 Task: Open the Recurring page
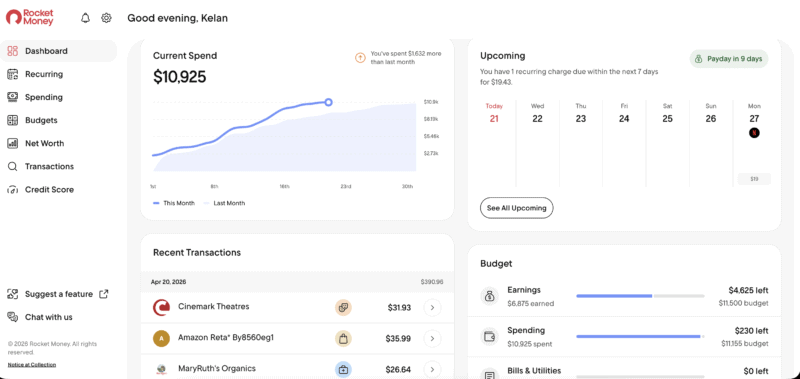[x=59, y=74]
